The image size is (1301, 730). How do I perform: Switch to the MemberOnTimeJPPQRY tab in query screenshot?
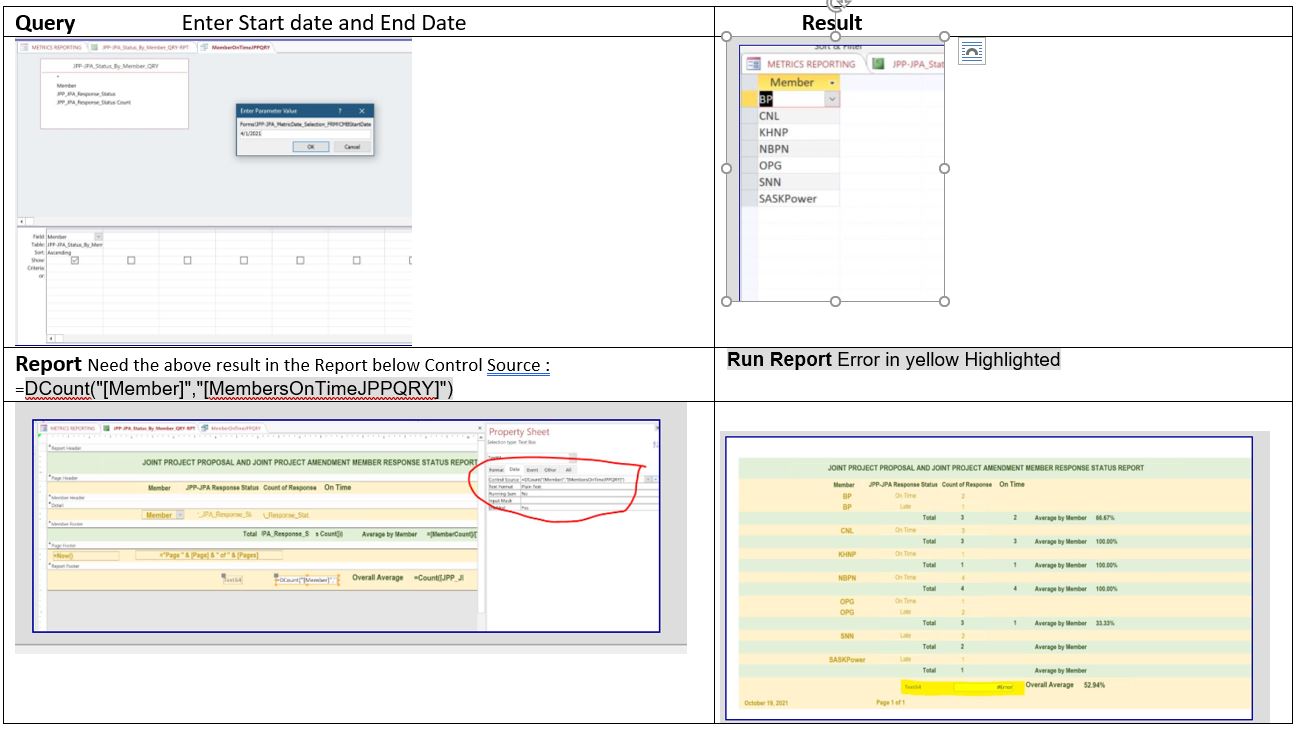238,47
